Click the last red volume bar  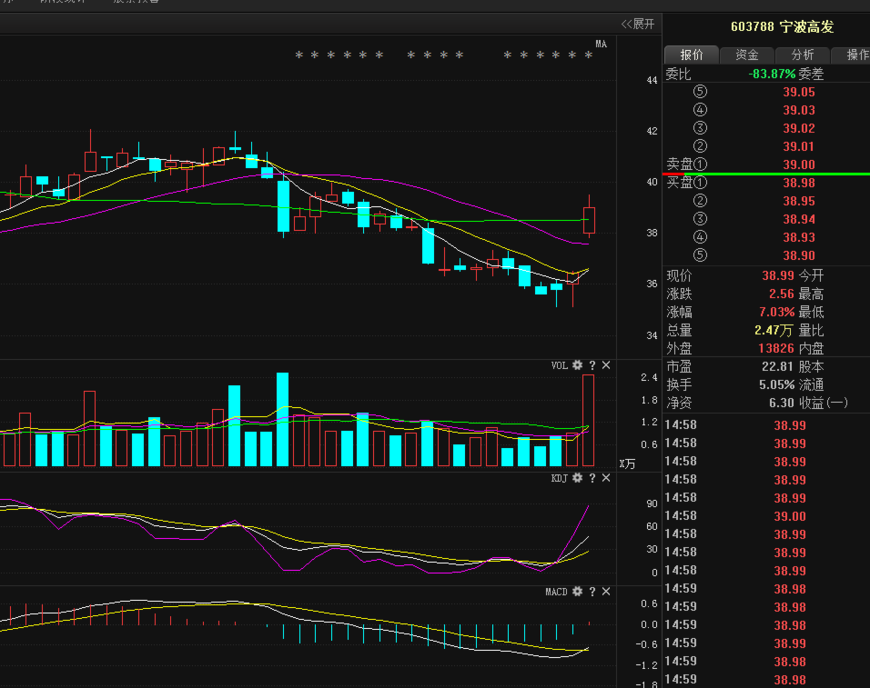(588, 421)
